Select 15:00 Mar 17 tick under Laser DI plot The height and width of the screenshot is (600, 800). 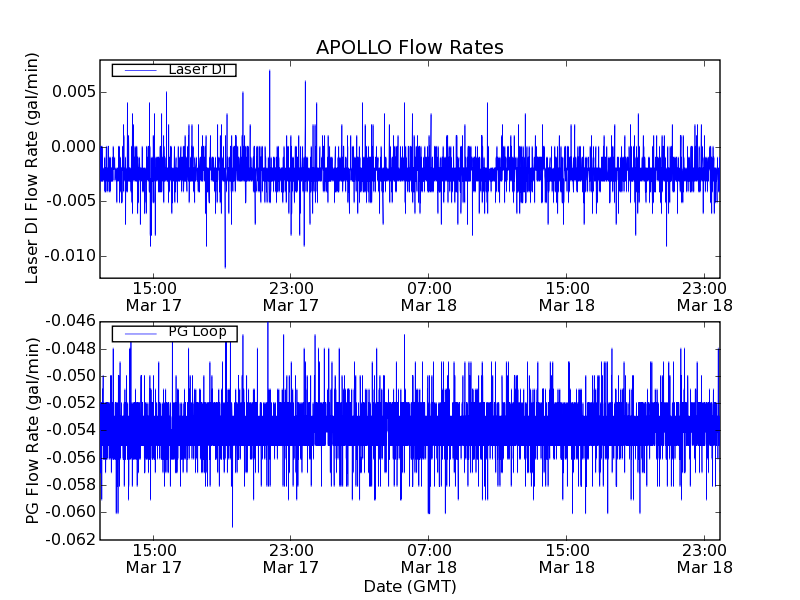click(x=153, y=296)
